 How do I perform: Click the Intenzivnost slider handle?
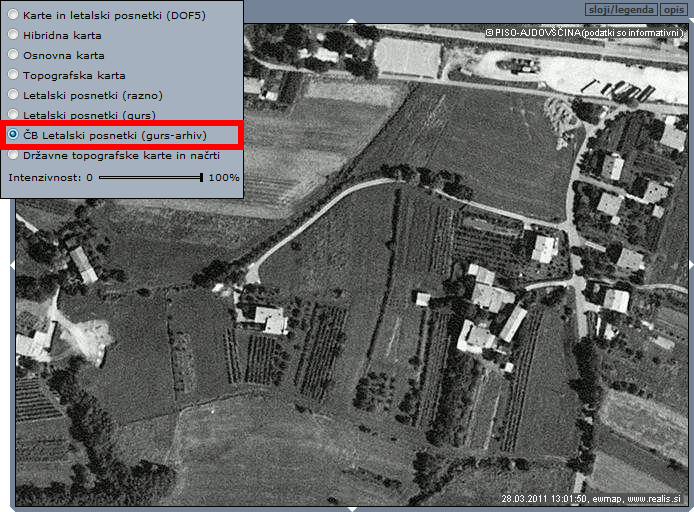201,177
